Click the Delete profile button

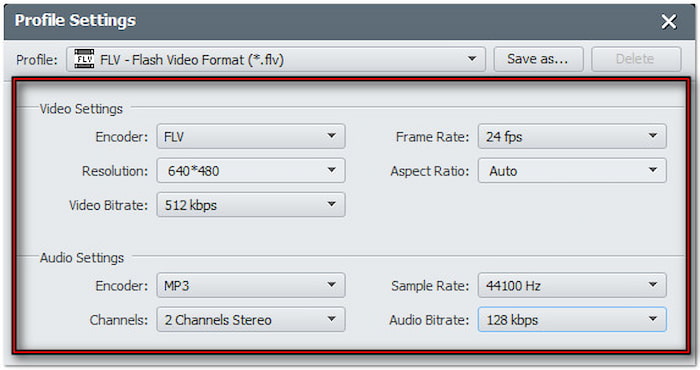point(636,59)
